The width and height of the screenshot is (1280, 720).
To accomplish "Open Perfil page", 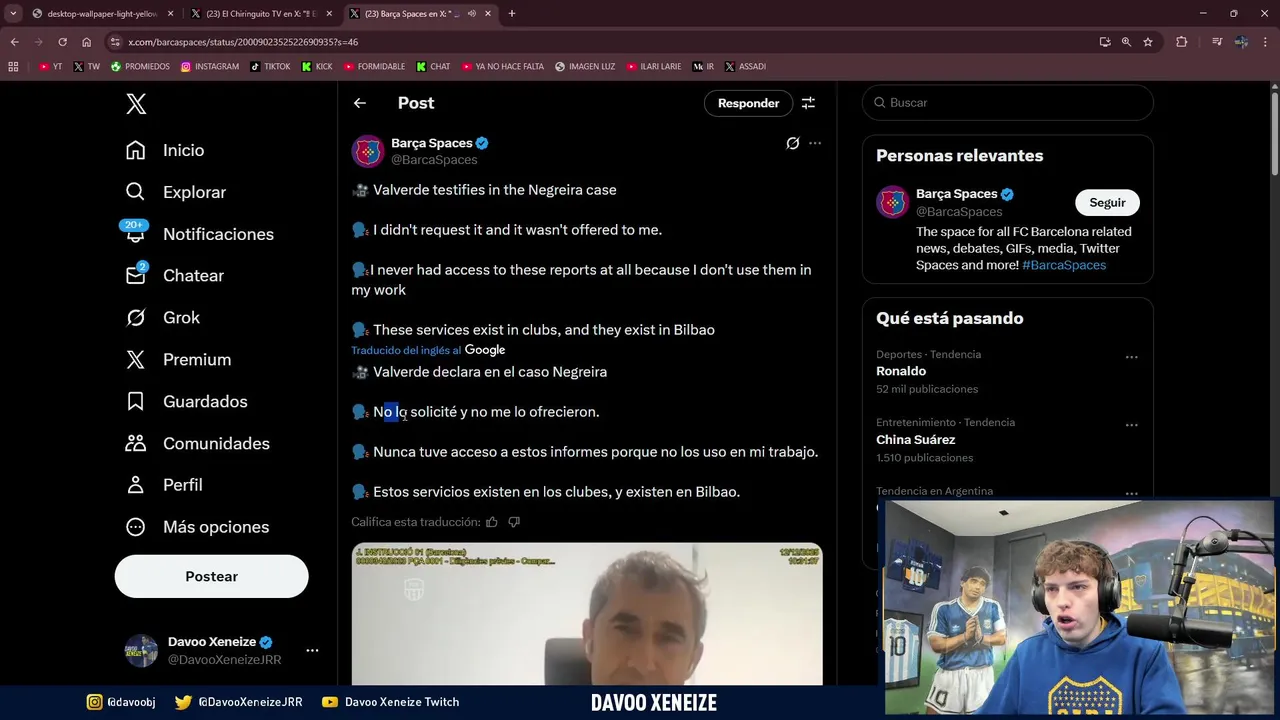I will coord(164,485).
